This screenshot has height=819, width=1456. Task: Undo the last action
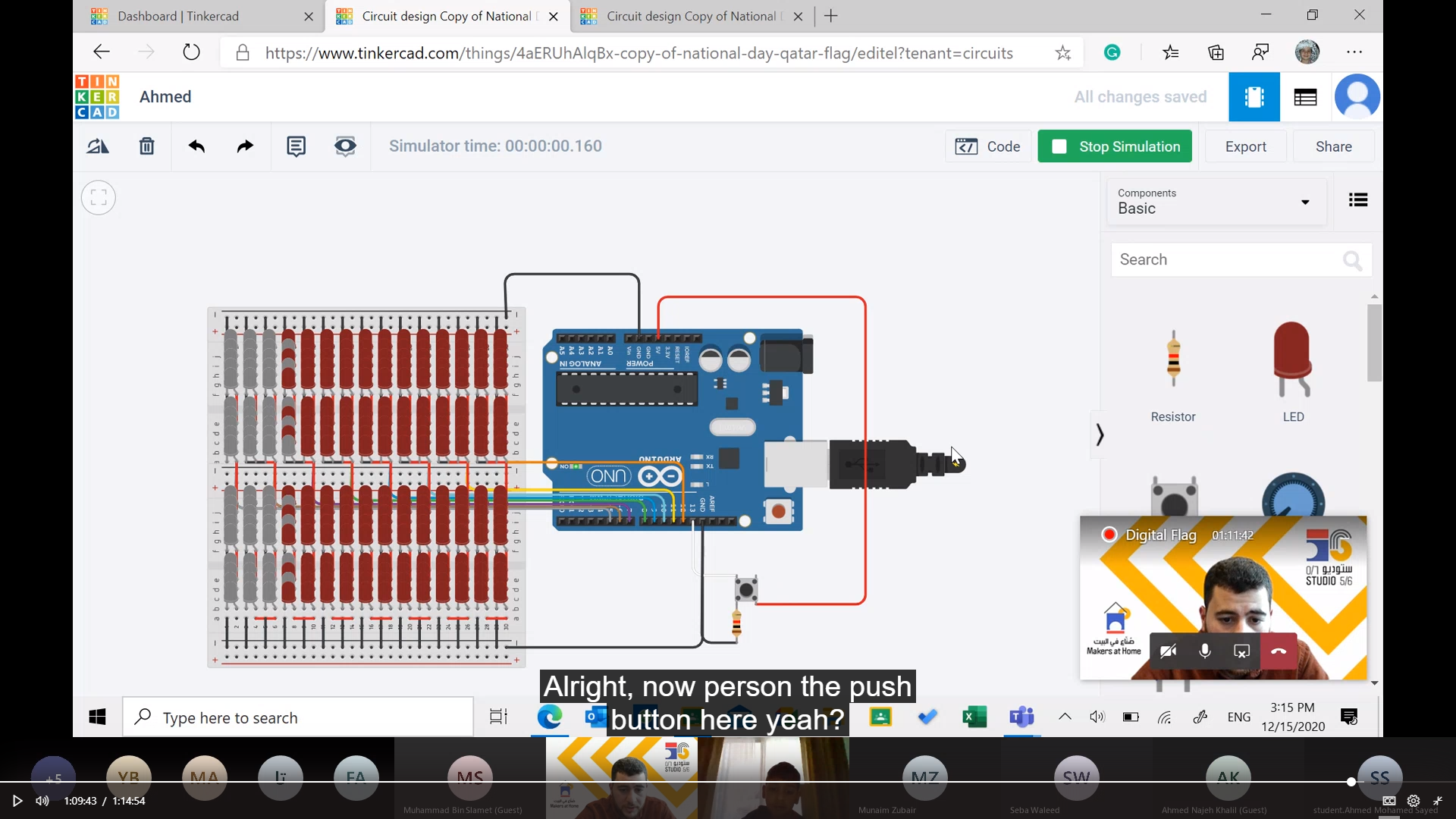pyautogui.click(x=197, y=146)
